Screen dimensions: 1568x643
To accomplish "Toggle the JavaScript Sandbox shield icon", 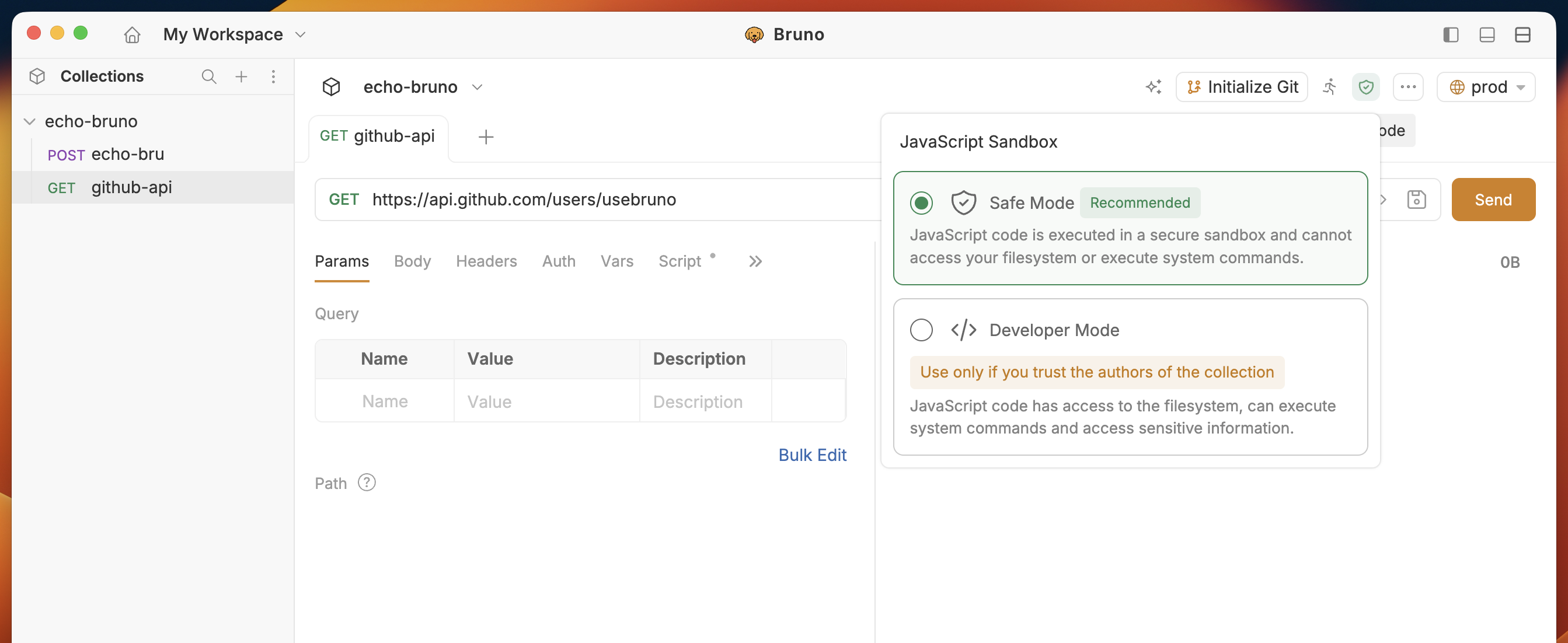I will (1365, 87).
